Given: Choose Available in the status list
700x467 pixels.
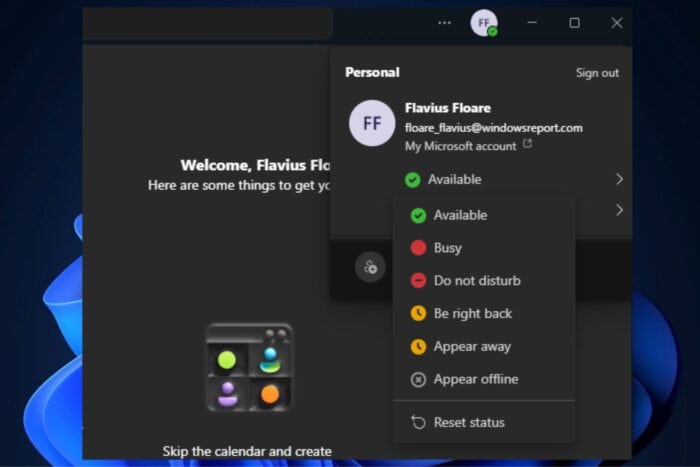Looking at the screenshot, I should [483, 215].
